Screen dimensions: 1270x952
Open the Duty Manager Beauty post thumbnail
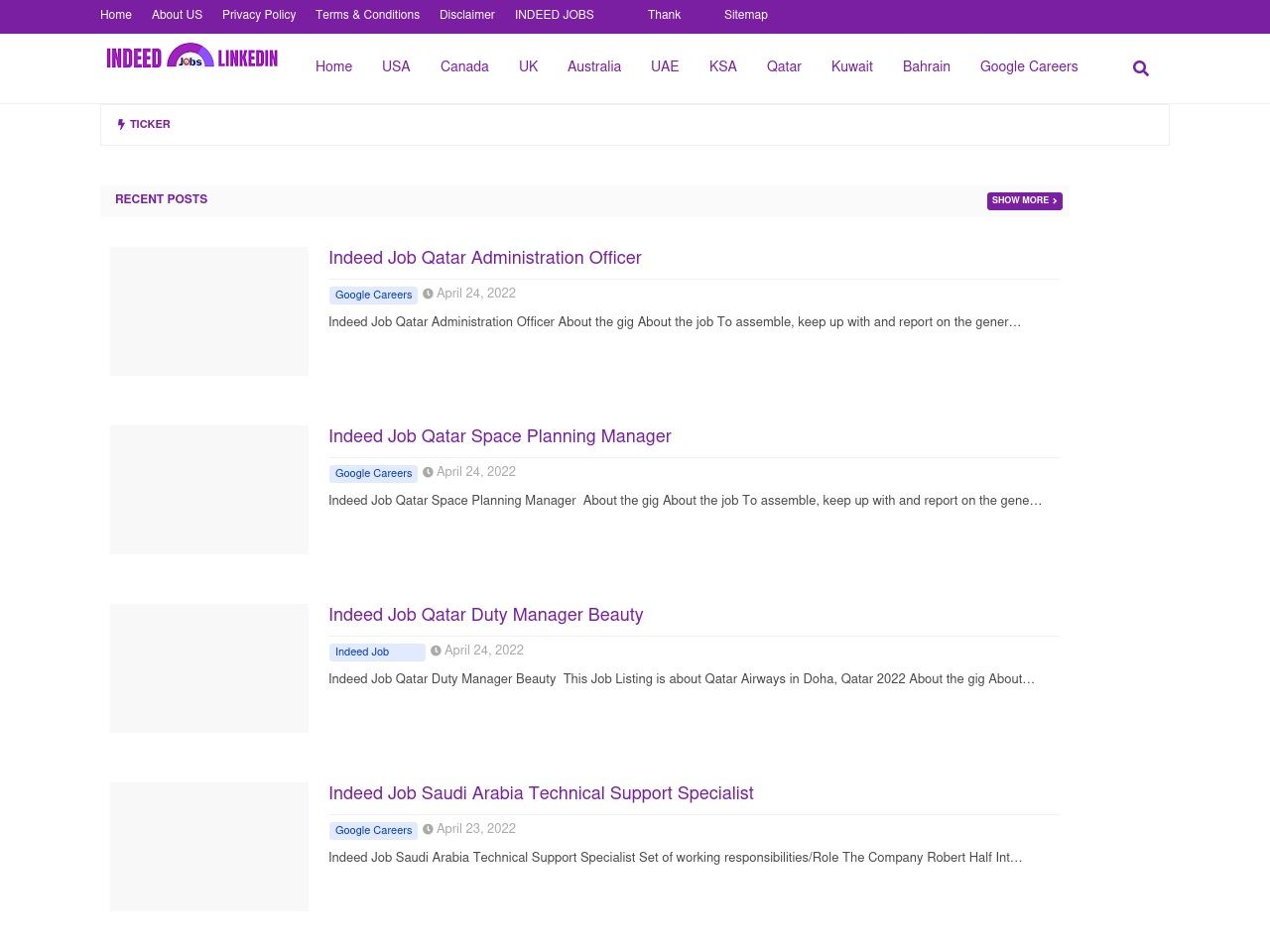point(209,668)
